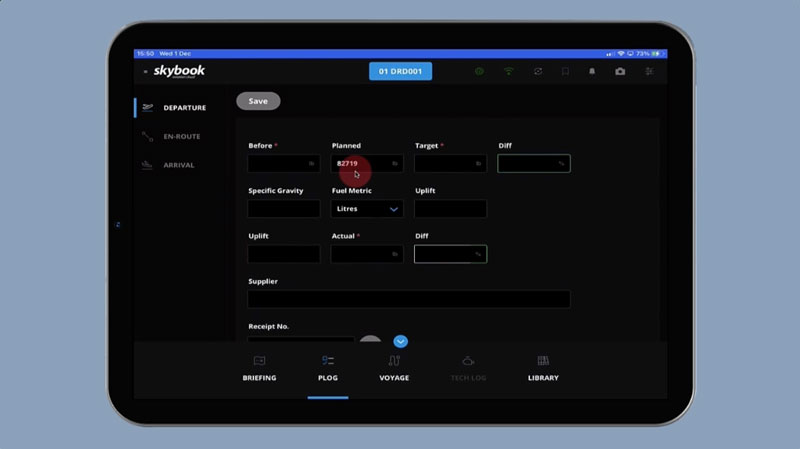Tap the green Wi-Fi connectivity icon
800x449 pixels.
508,72
